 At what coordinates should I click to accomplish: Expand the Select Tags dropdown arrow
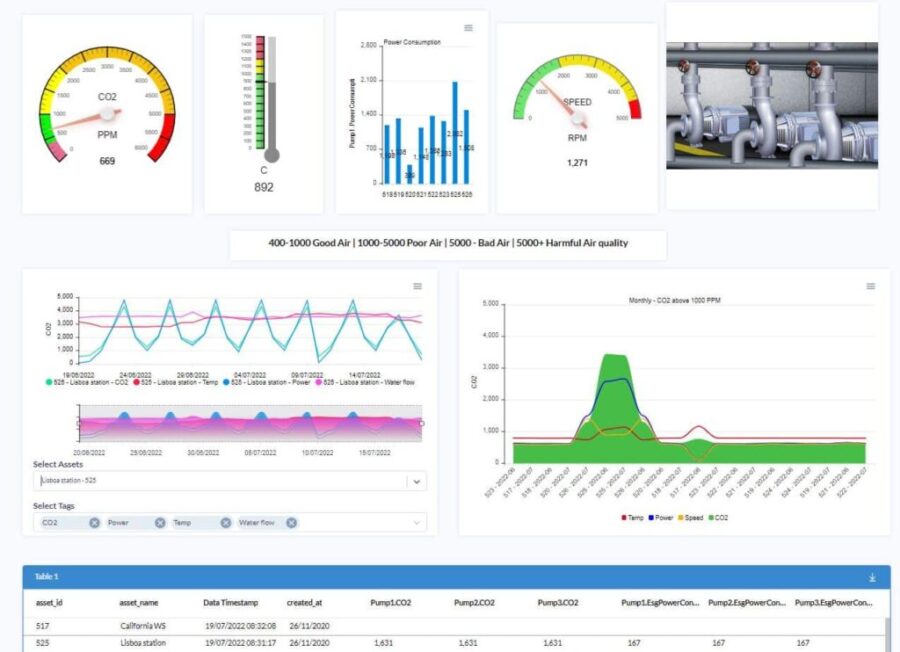tap(417, 523)
